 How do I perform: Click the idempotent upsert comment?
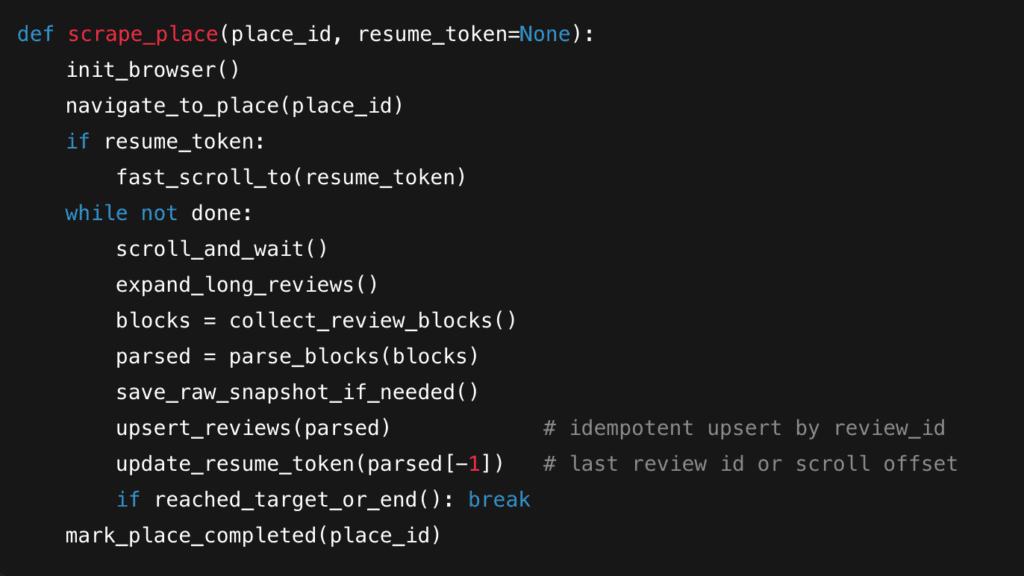coord(744,428)
